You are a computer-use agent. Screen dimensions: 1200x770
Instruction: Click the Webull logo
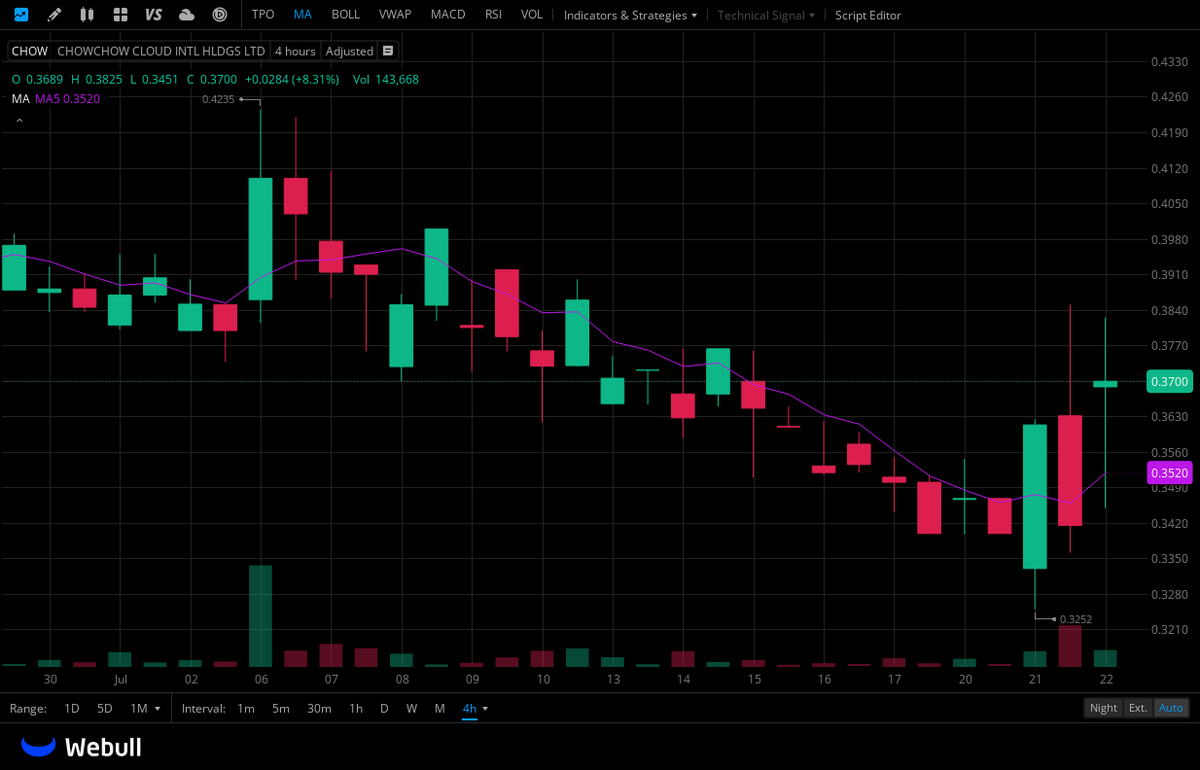(x=82, y=747)
